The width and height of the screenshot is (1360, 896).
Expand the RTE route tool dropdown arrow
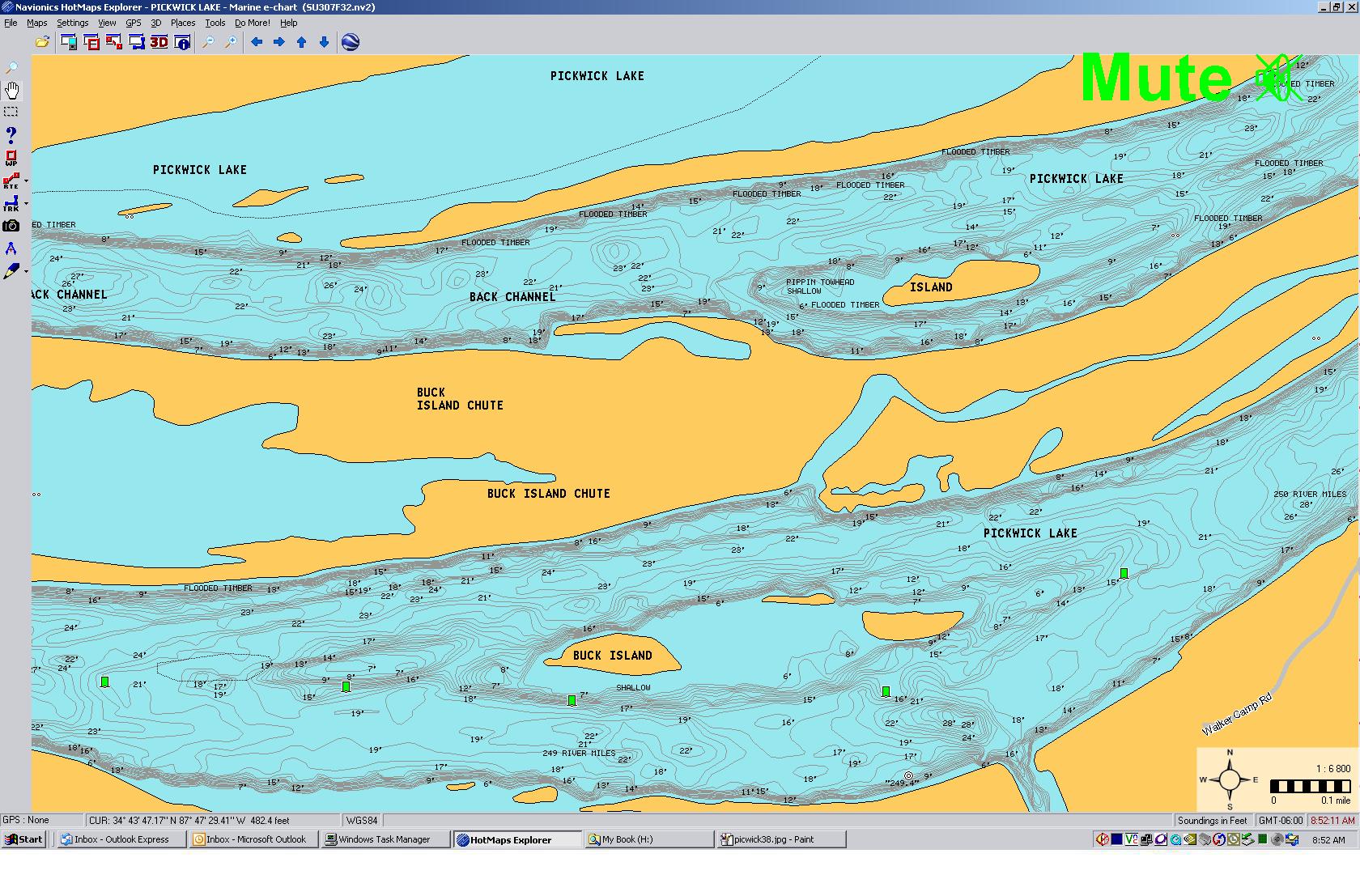point(27,181)
